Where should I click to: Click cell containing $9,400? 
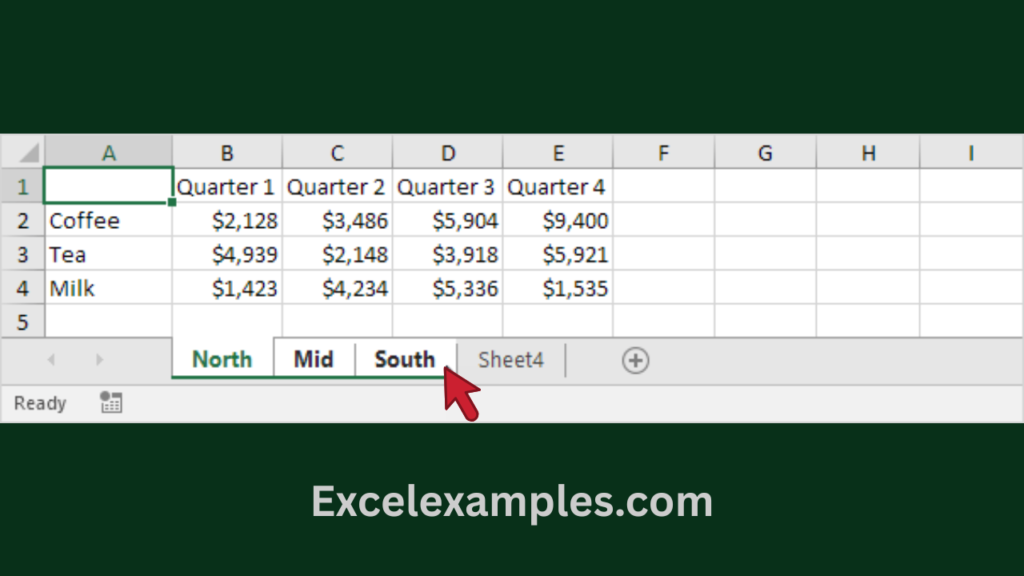click(x=558, y=221)
